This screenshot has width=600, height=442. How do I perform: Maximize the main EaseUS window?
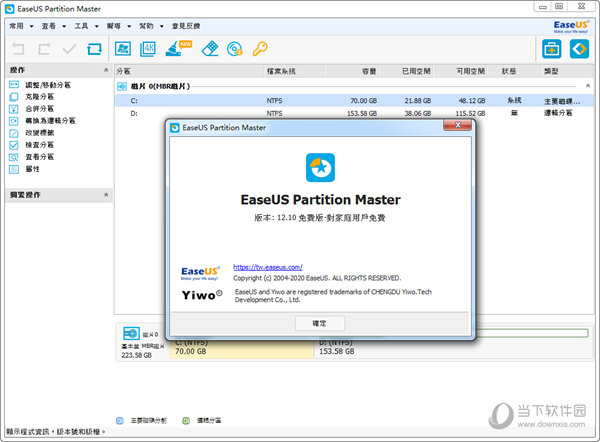tap(559, 7)
